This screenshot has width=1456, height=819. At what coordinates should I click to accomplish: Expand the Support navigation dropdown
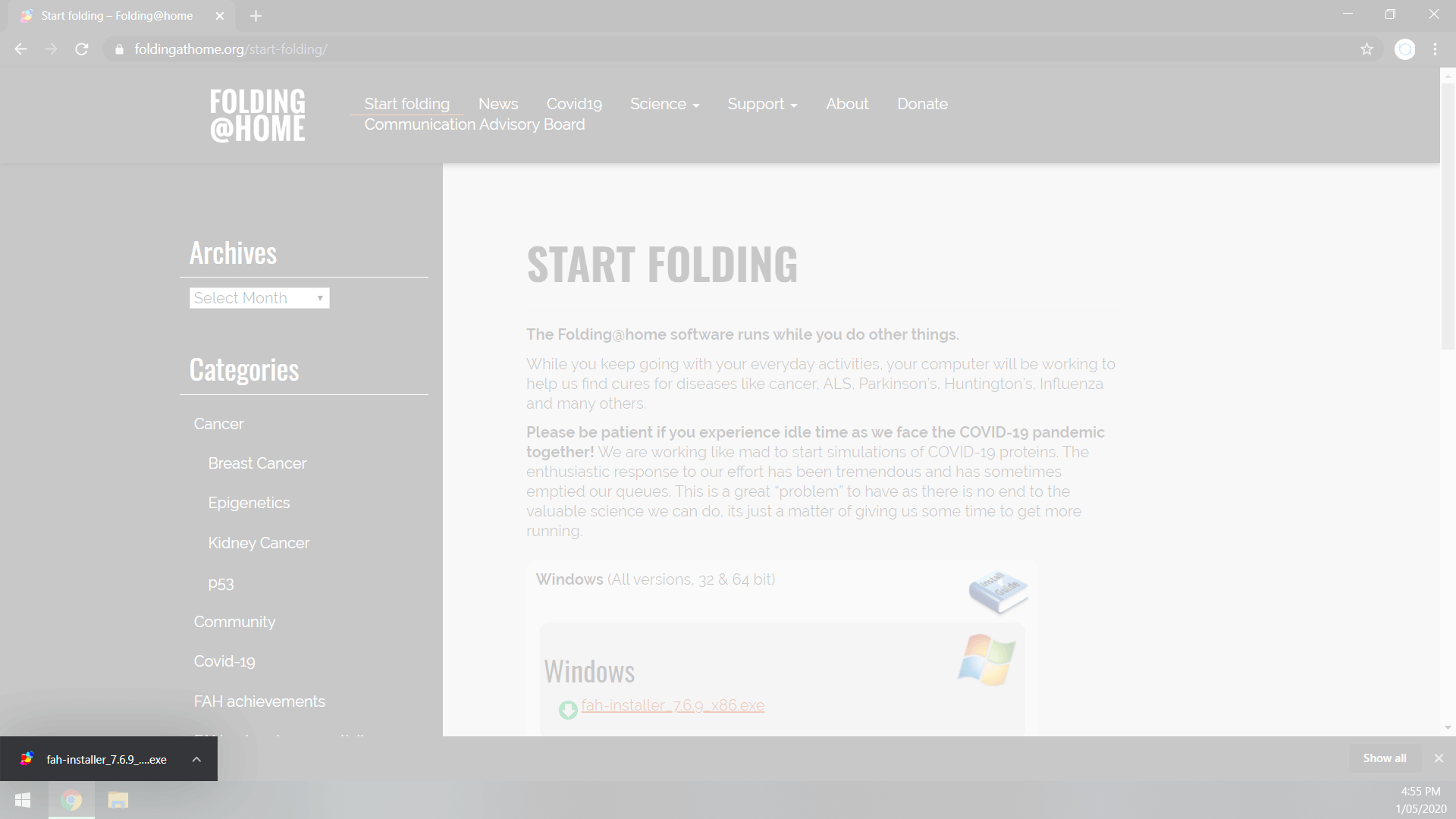click(x=763, y=103)
